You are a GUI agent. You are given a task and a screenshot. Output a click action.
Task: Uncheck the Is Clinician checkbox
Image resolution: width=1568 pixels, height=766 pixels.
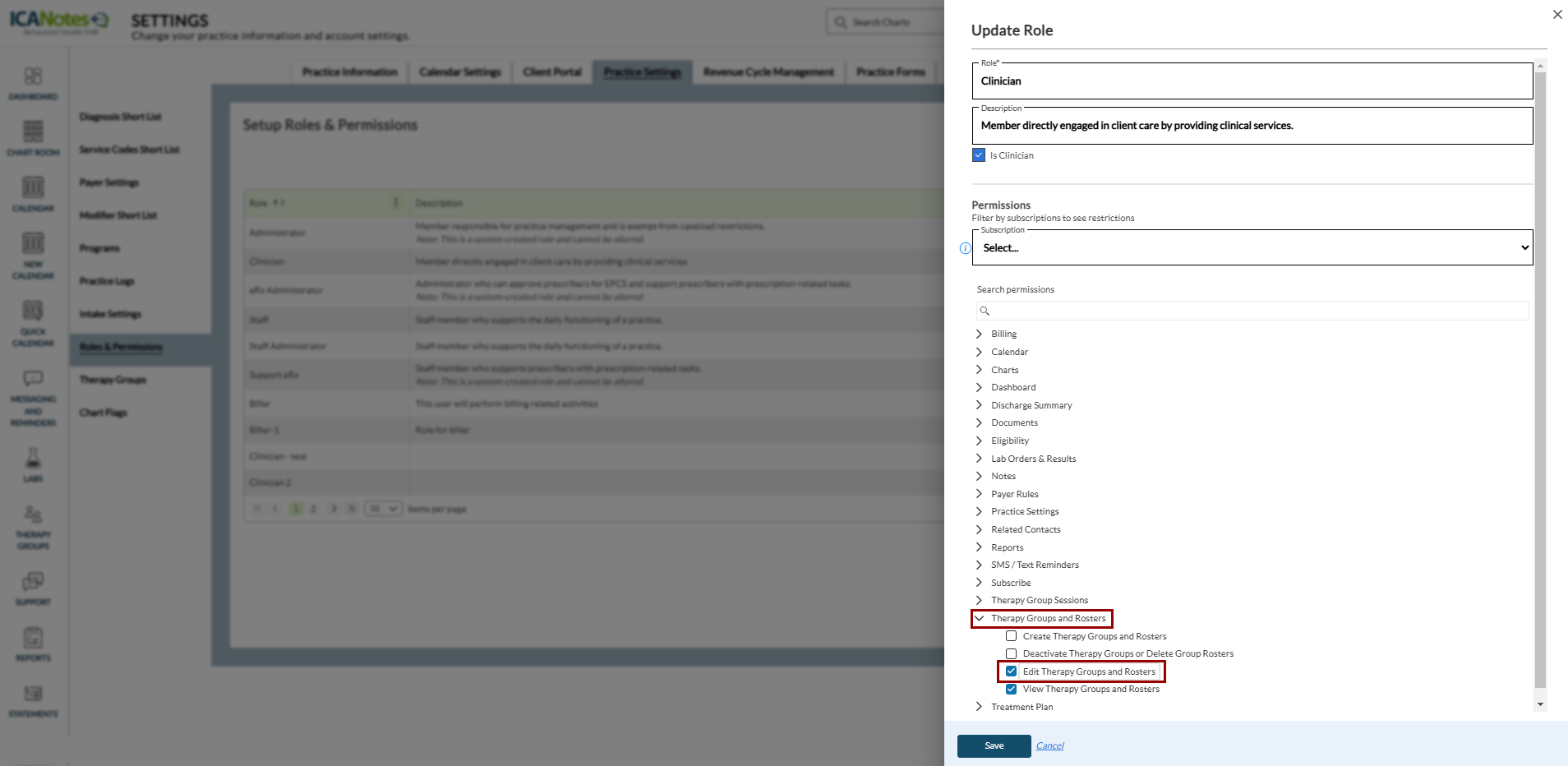point(979,155)
